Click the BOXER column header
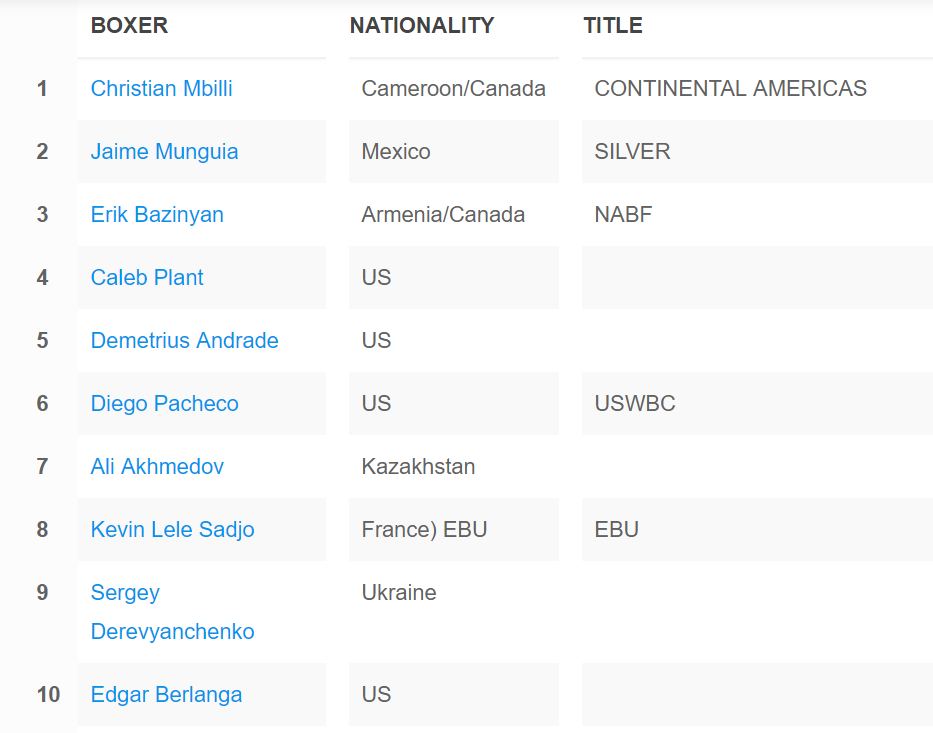This screenshot has width=933, height=733. 129,26
